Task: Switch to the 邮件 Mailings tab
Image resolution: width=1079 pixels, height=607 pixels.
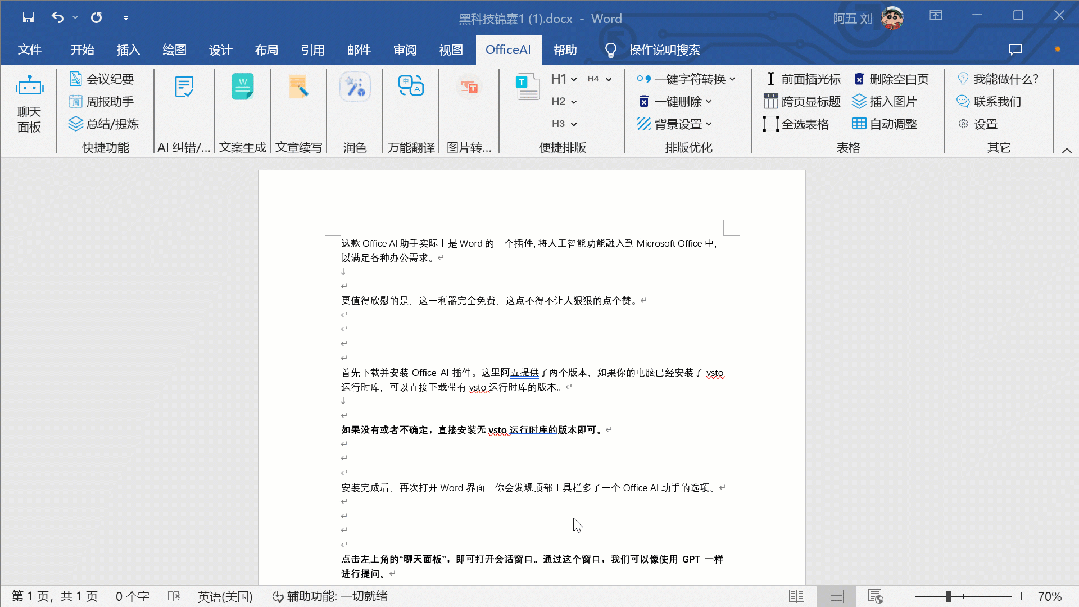Action: click(x=359, y=50)
